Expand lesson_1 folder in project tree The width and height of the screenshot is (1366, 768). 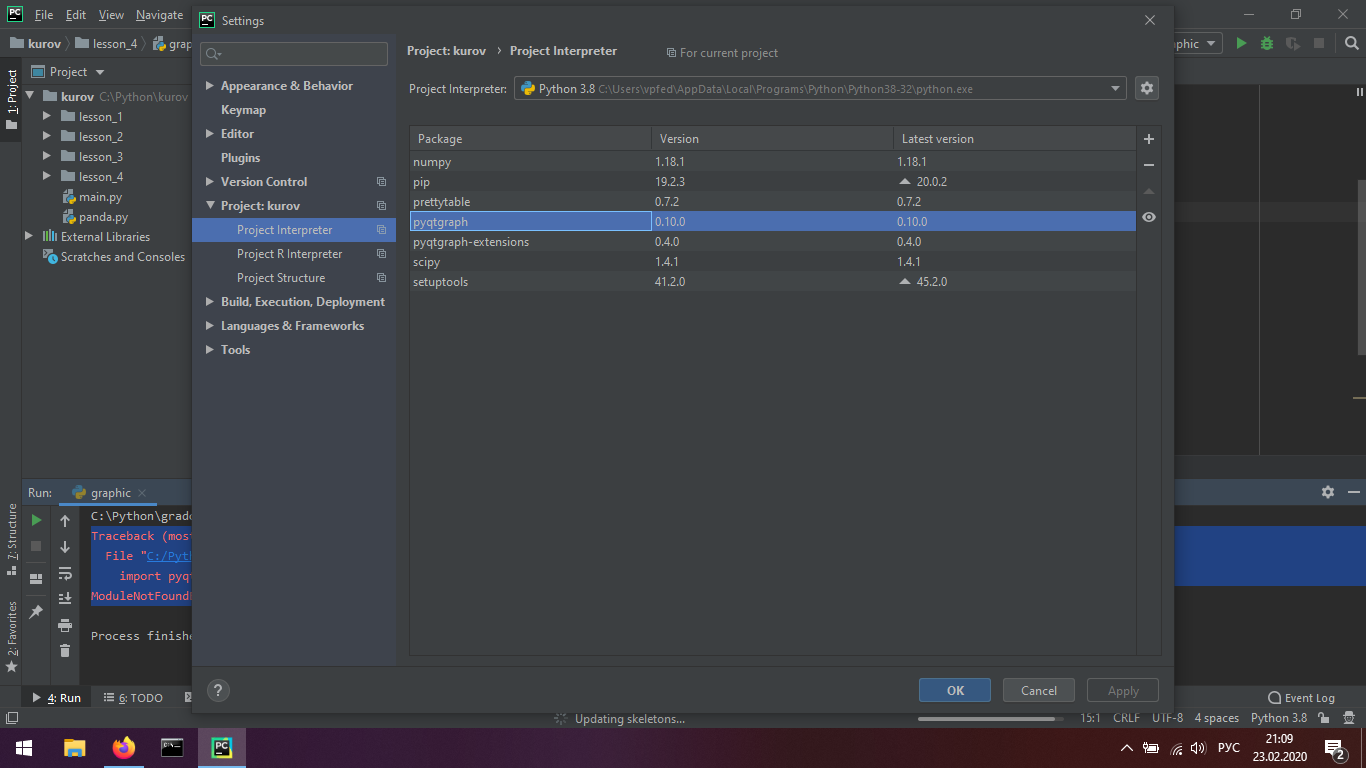[x=47, y=117]
